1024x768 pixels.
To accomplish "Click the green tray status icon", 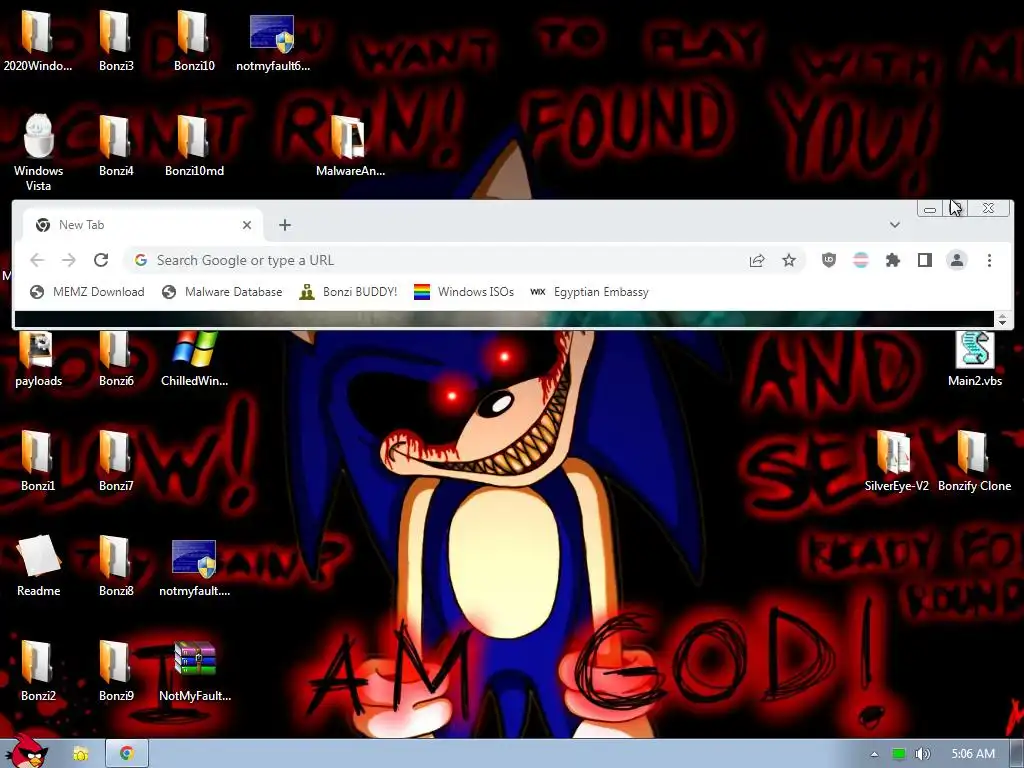I will click(899, 754).
